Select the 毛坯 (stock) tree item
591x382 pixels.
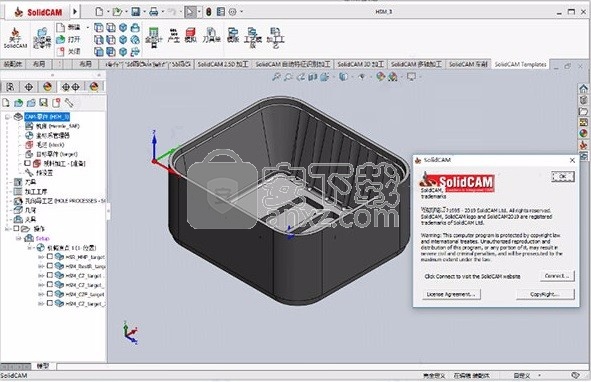pyautogui.click(x=45, y=145)
